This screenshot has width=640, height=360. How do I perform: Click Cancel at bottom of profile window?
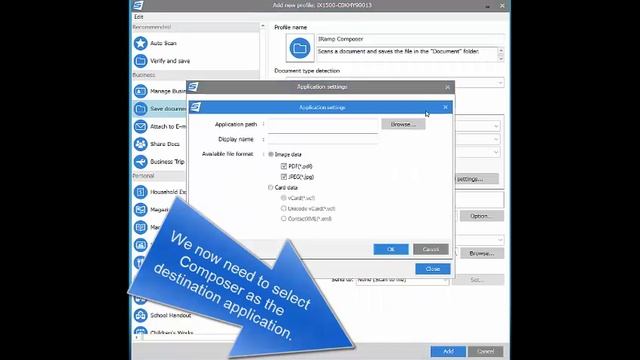tap(485, 351)
